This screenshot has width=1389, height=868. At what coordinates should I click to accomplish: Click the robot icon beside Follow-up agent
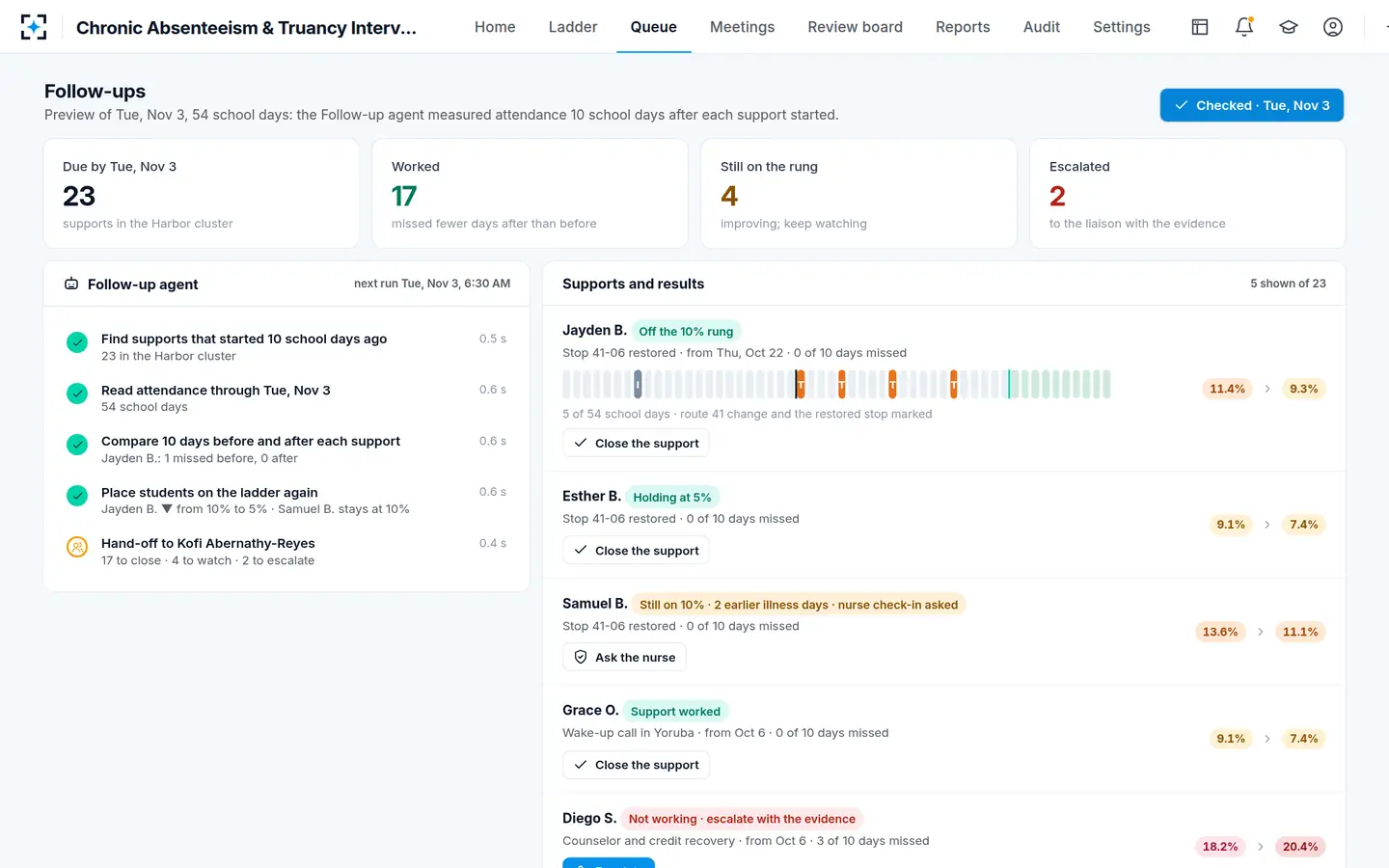[x=71, y=284]
